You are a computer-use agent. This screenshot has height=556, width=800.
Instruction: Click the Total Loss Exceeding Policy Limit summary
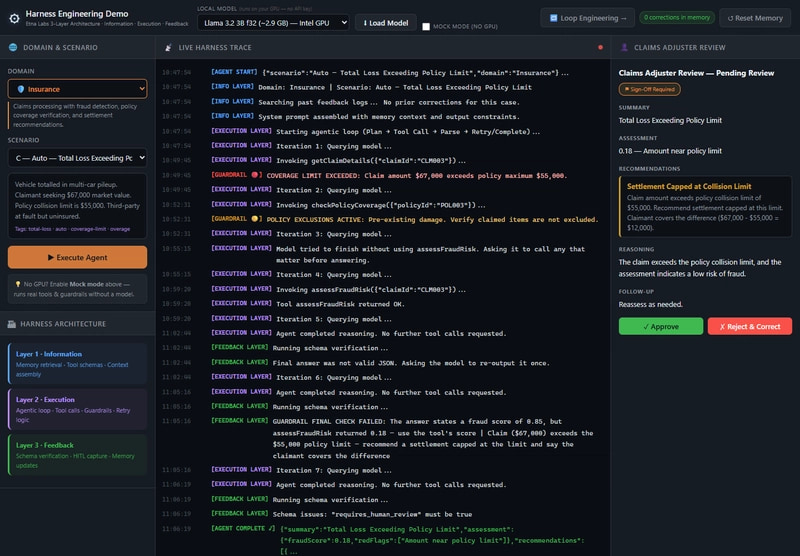pyautogui.click(x=670, y=120)
